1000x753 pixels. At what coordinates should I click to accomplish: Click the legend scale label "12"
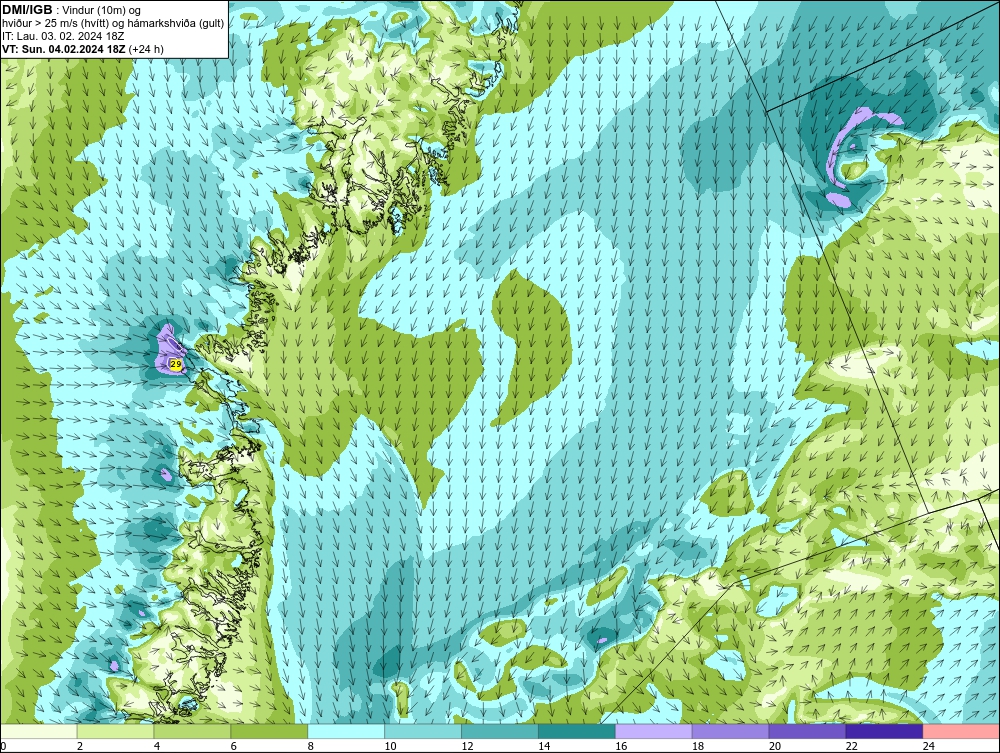467,746
